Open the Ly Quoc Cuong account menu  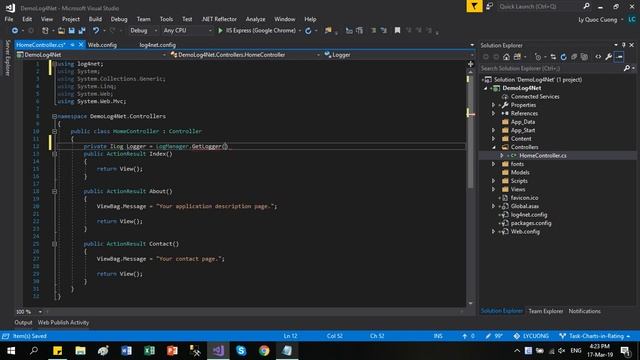[x=600, y=20]
